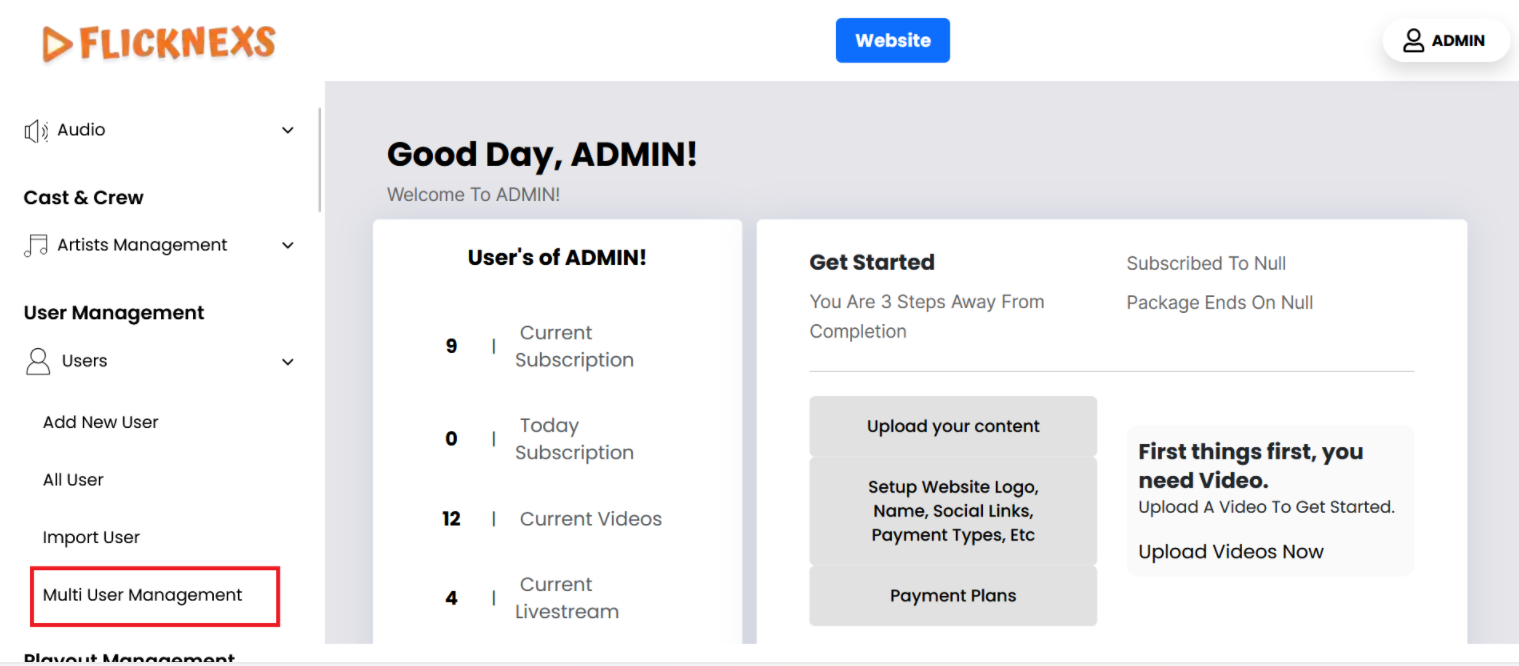Click the Users person icon in sidebar
1519x666 pixels.
(x=38, y=361)
